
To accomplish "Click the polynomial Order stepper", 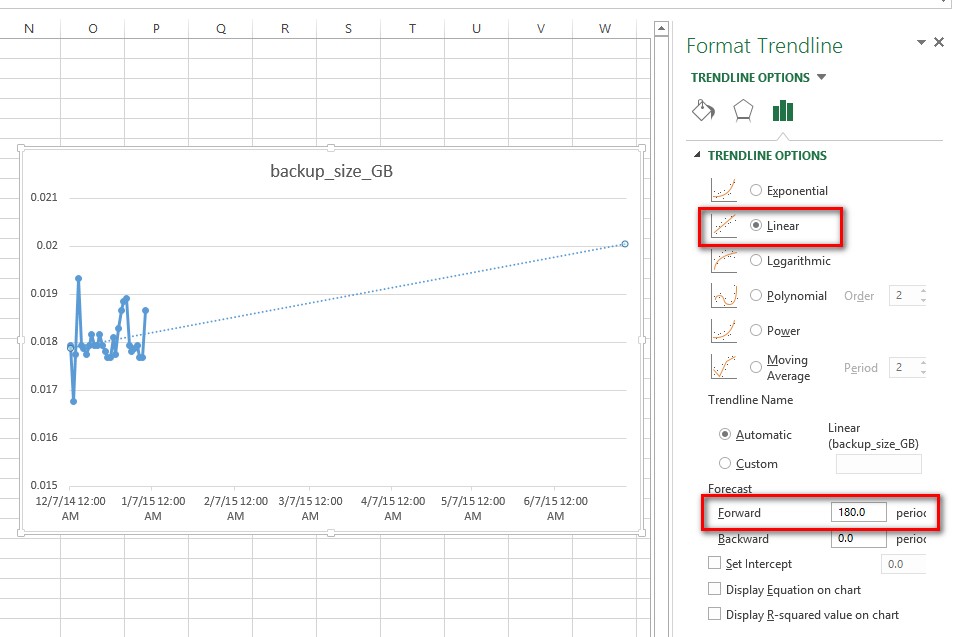I will coord(923,295).
